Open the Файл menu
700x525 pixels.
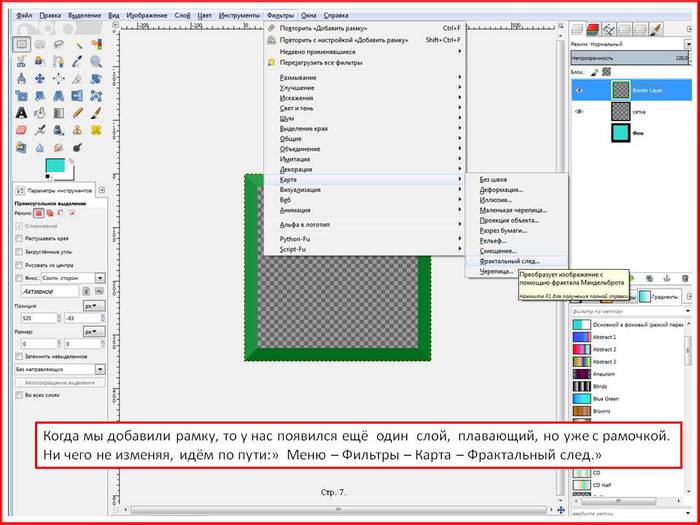click(24, 15)
